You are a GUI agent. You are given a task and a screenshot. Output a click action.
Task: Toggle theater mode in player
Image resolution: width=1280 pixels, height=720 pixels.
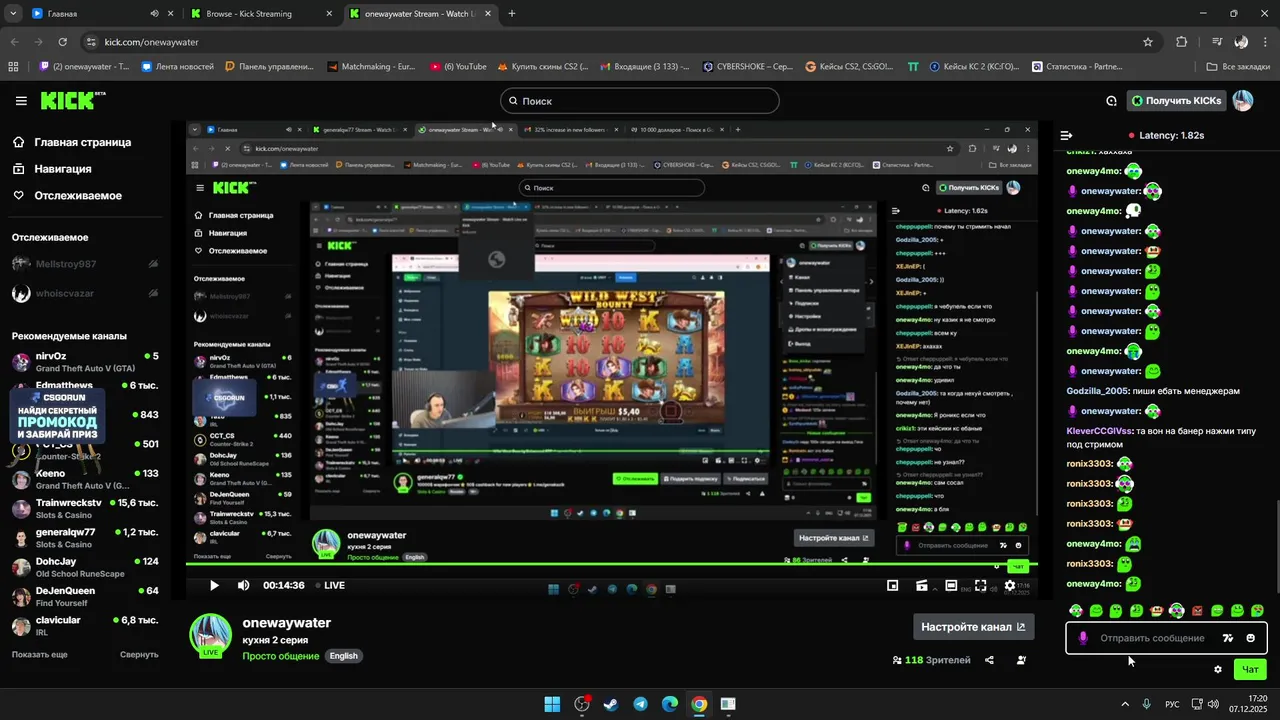(x=951, y=585)
